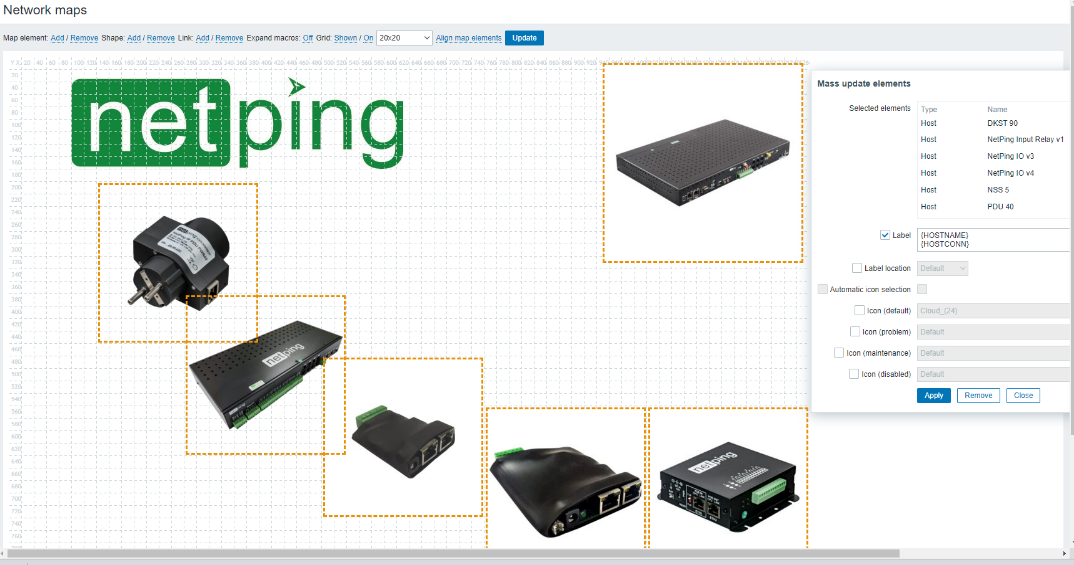
Task: Tick the left Automatic icon selection checkbox
Action: [823, 289]
